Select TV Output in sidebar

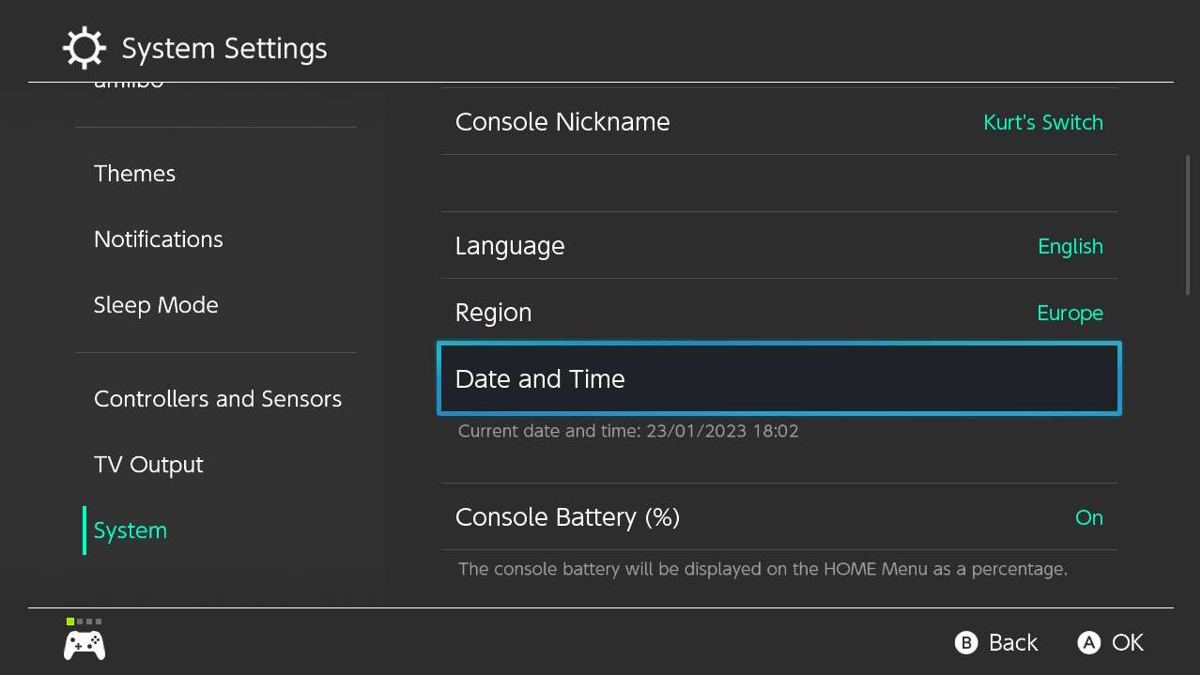point(149,465)
